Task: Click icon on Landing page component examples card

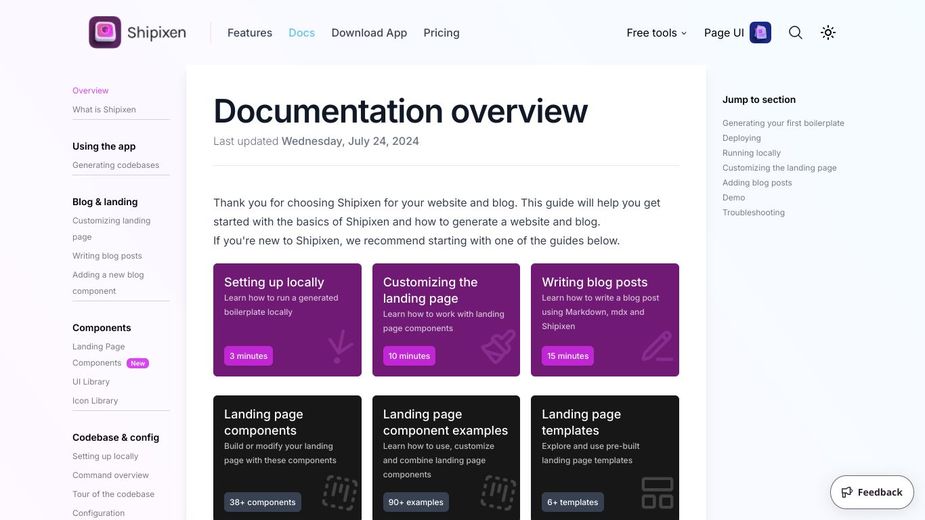Action: click(498, 492)
